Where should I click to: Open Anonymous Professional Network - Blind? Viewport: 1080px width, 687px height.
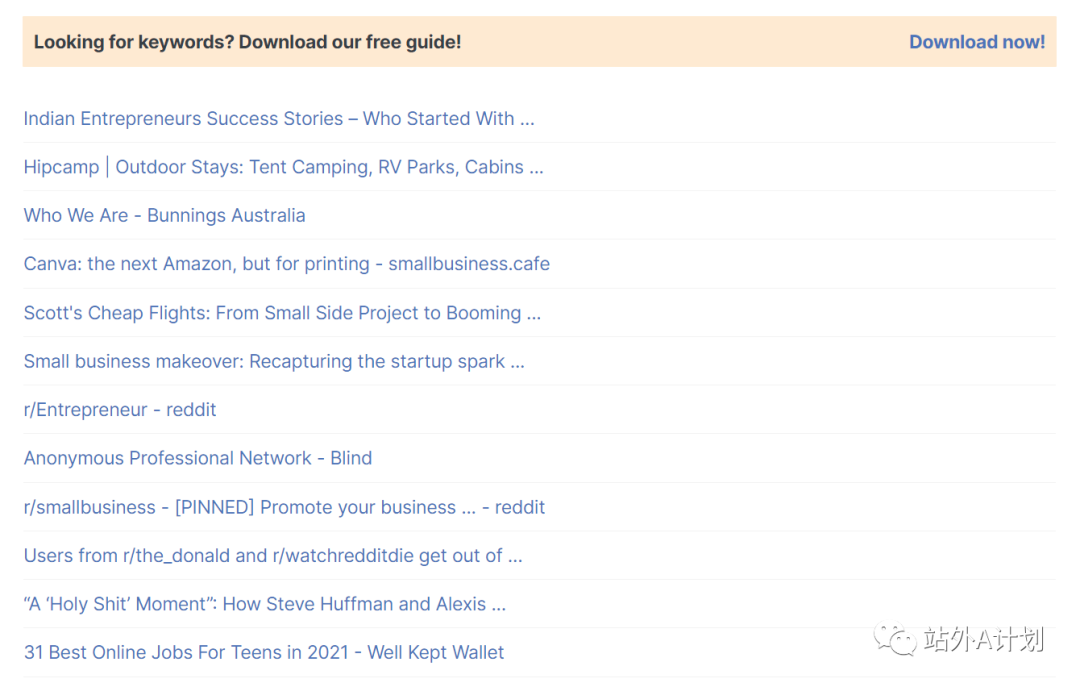pyautogui.click(x=197, y=458)
